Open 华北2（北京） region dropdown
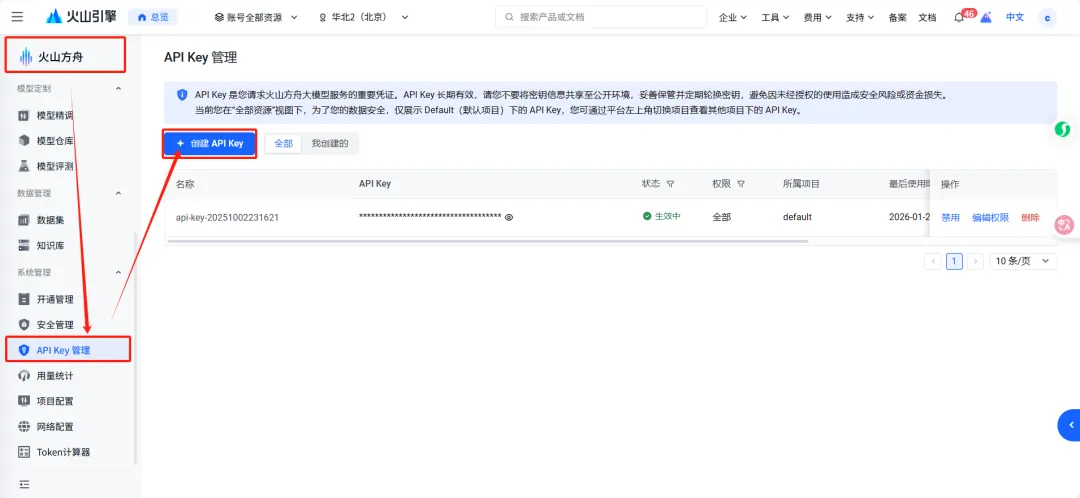The width and height of the screenshot is (1080, 498). [x=363, y=17]
